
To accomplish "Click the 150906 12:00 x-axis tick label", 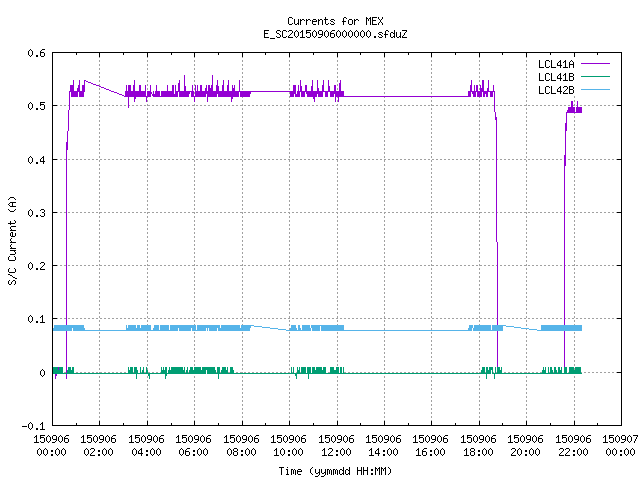I will pos(336,446).
